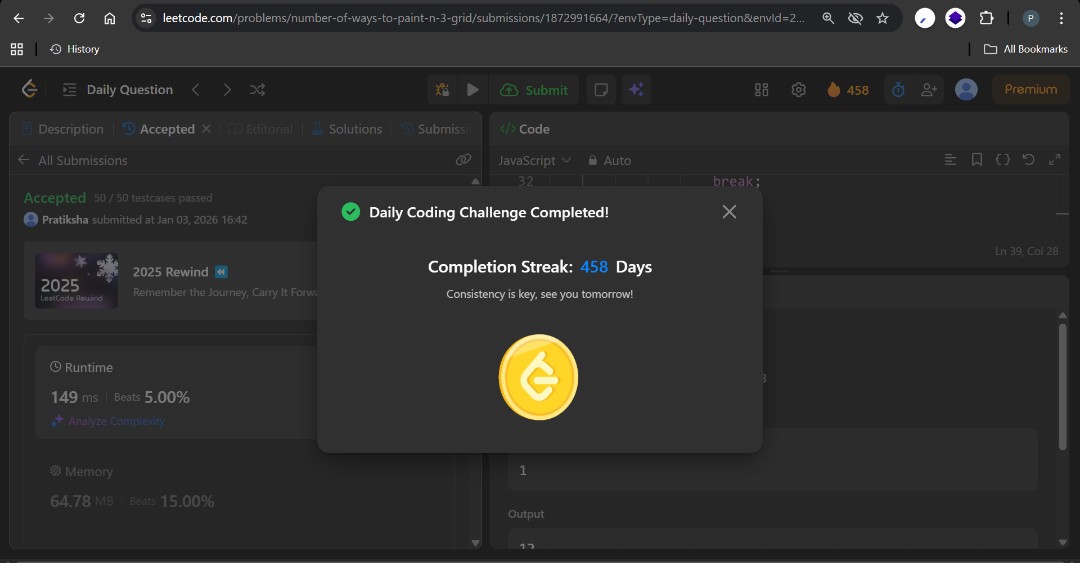Open the AI sparkle assistant icon
Screen dimensions: 1080x563
[636, 90]
